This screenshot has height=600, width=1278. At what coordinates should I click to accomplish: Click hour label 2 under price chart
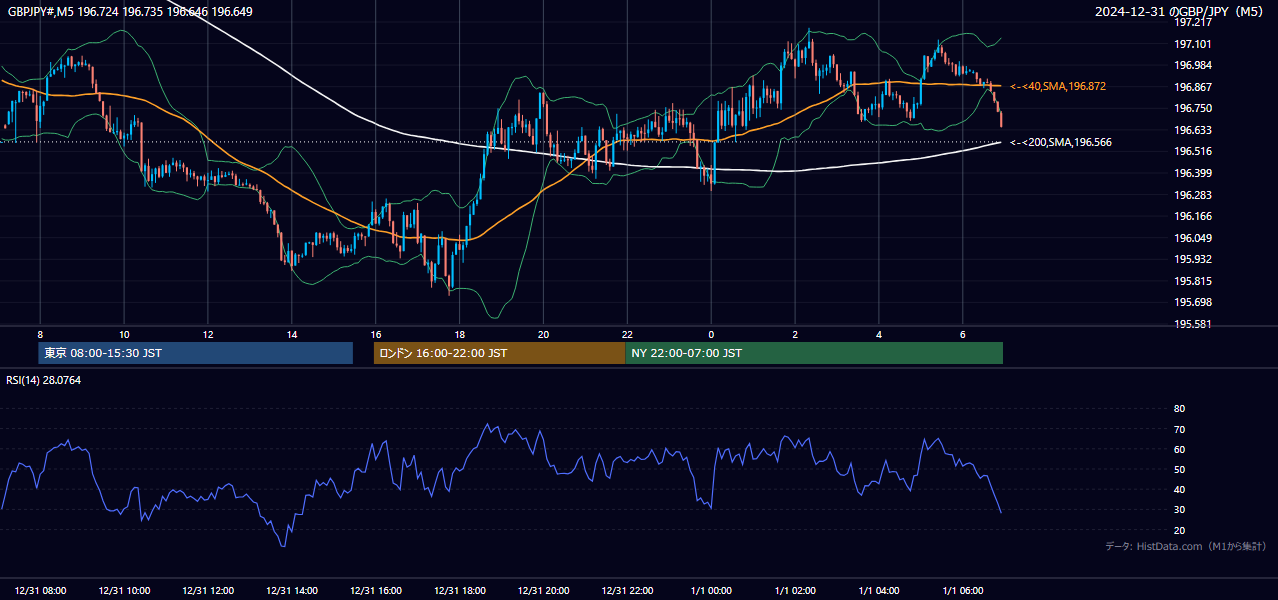tap(795, 334)
